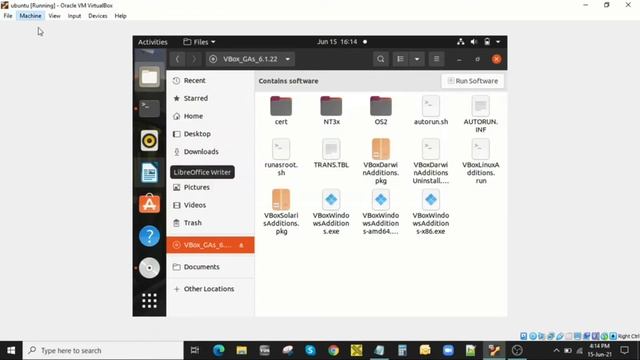The image size is (640, 360).
Task: Show Applications grid in the dock
Action: [x=149, y=300]
